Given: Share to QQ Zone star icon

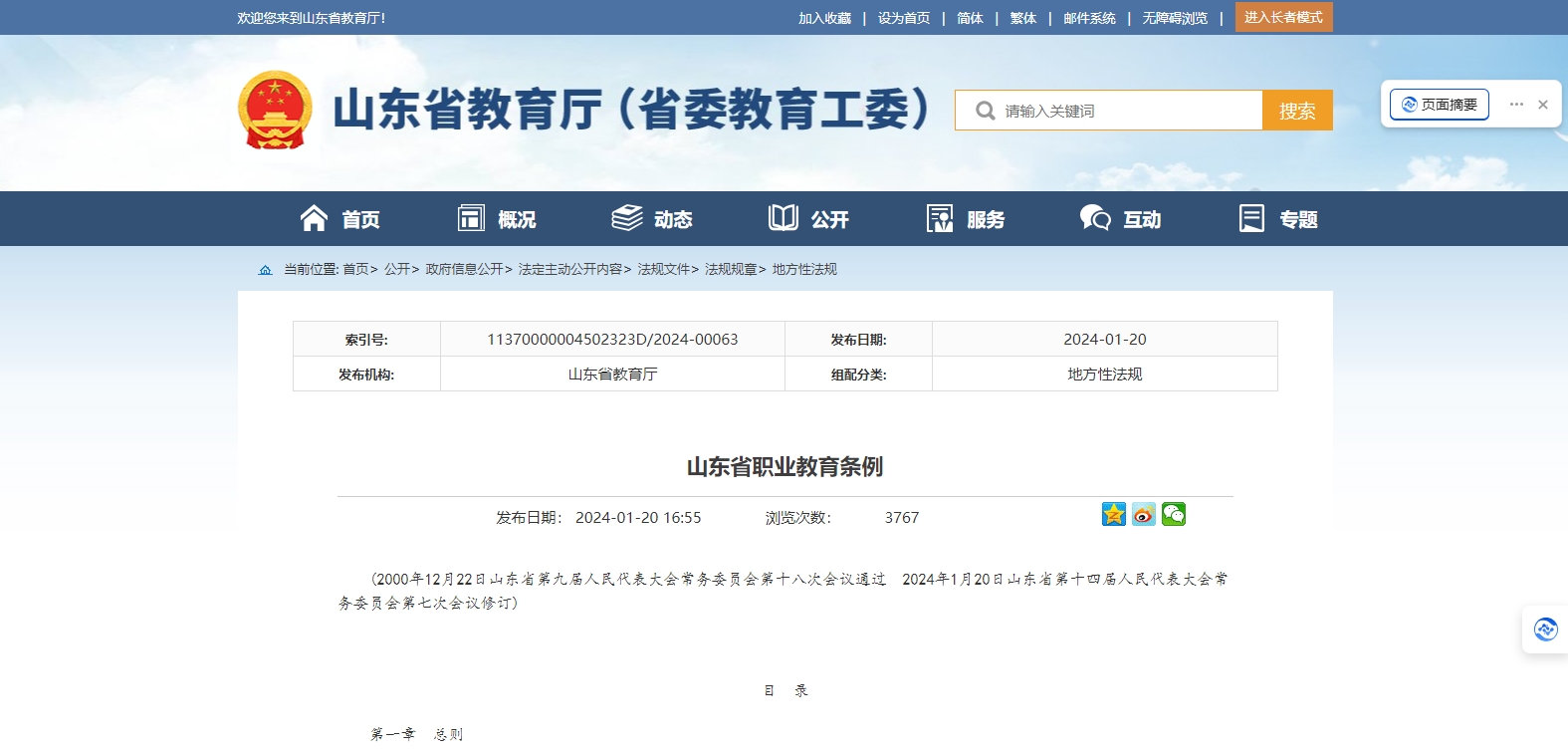Looking at the screenshot, I should 1113,514.
